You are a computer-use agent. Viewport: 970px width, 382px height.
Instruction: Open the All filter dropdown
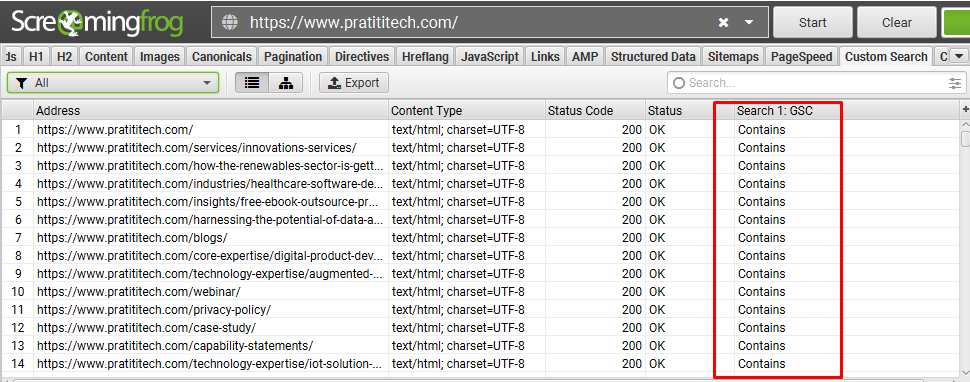coord(113,83)
